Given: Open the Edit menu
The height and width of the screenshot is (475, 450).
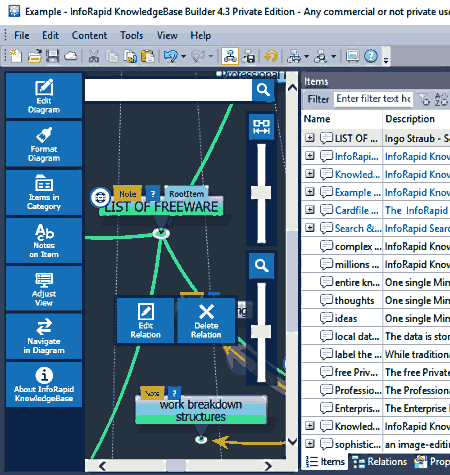Looking at the screenshot, I should point(50,35).
